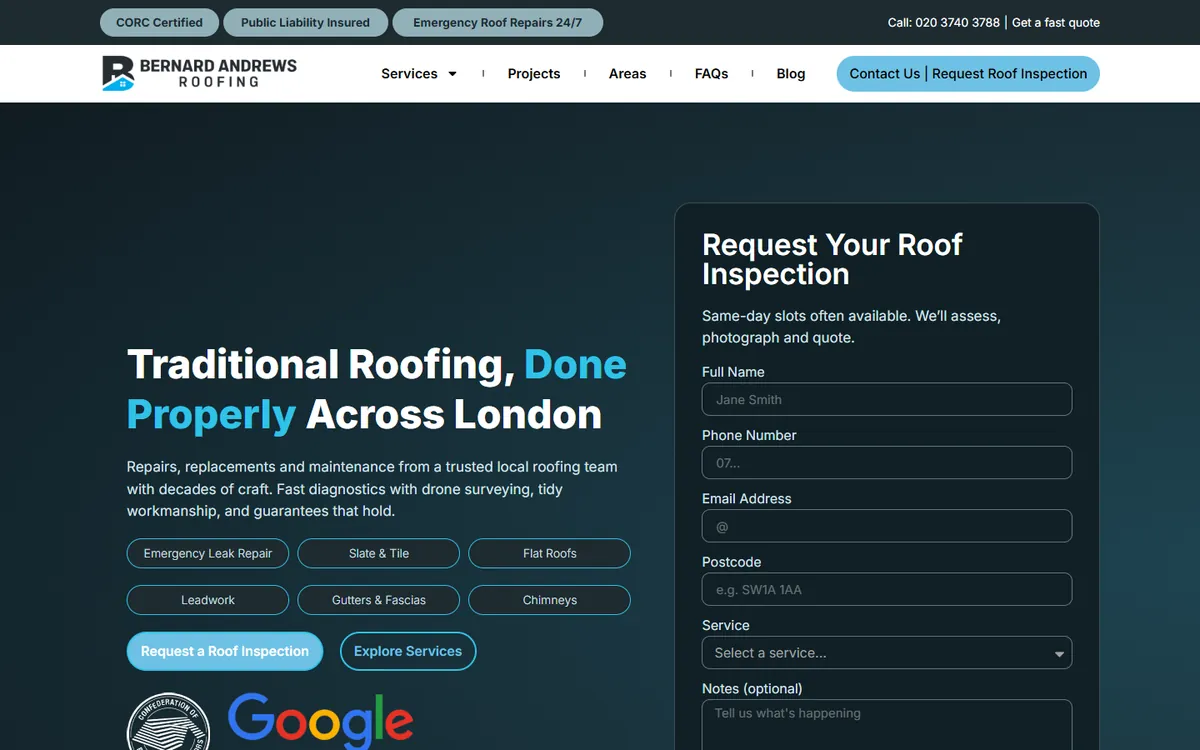This screenshot has height=750, width=1200.
Task: Select the Chimneys pill
Action: click(x=550, y=600)
